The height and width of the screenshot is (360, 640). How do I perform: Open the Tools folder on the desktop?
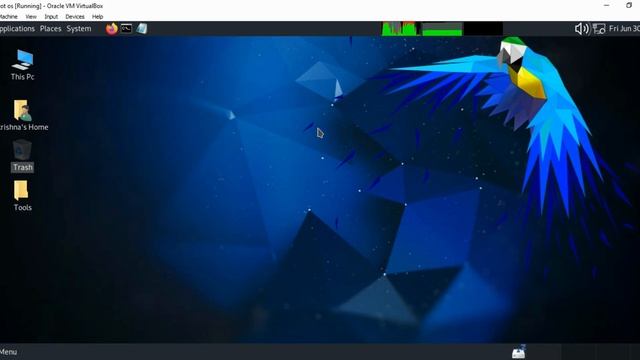click(x=22, y=196)
